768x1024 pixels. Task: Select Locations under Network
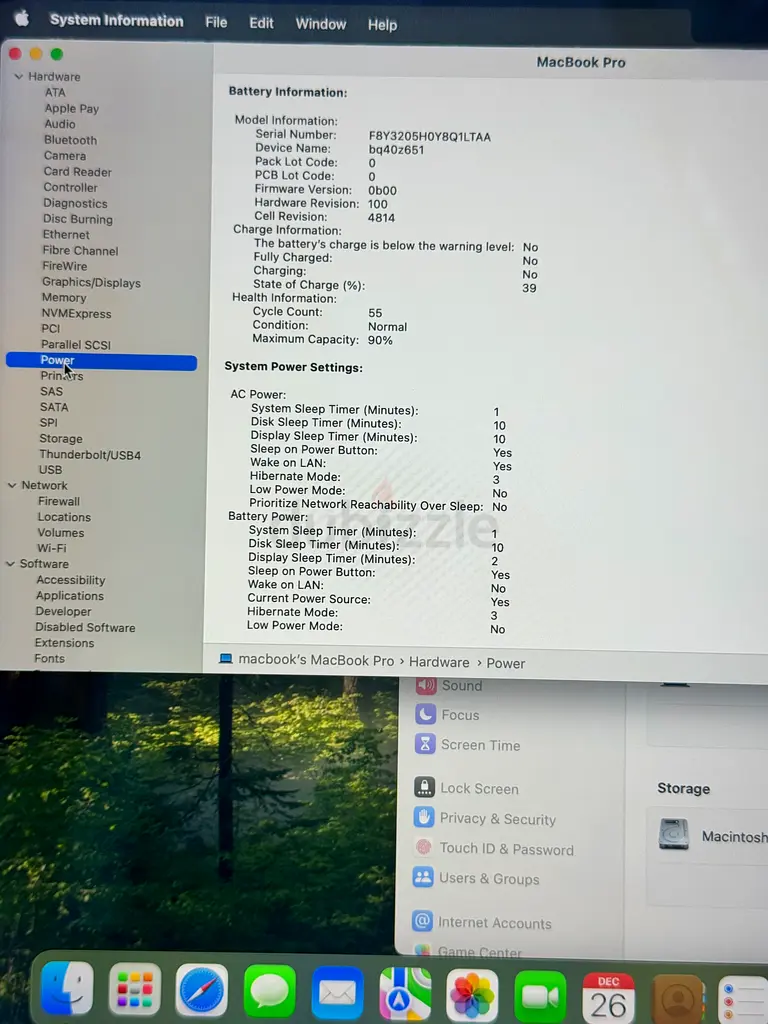[64, 517]
